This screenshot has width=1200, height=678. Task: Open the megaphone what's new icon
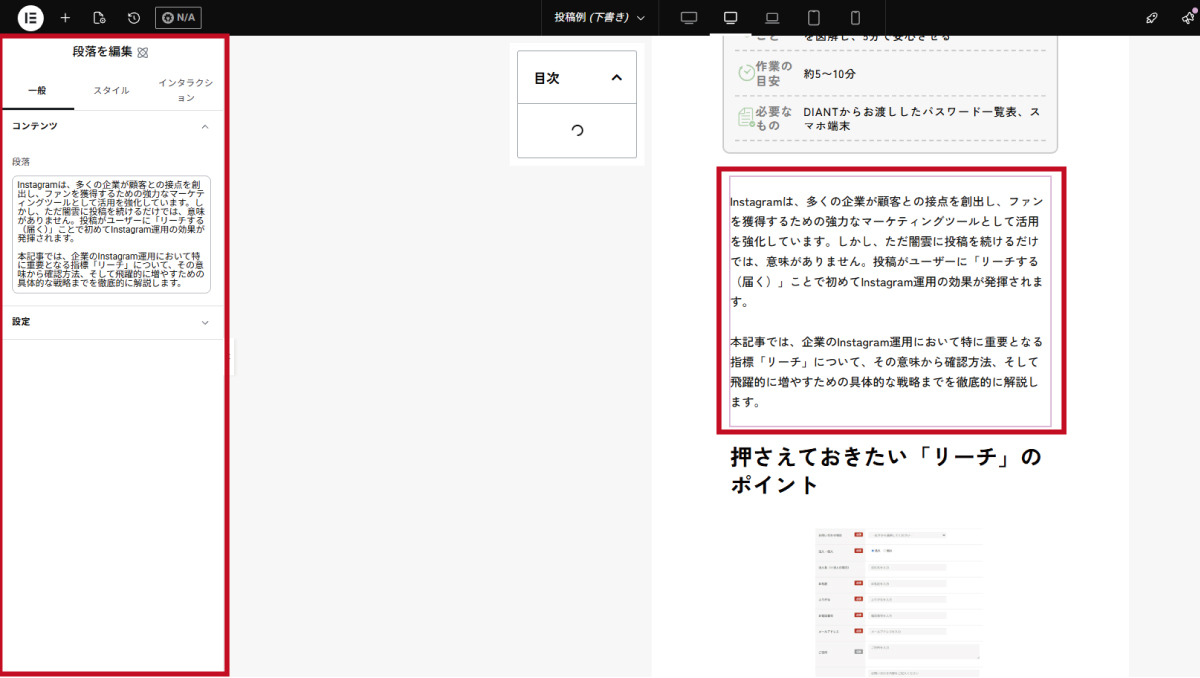point(1188,18)
